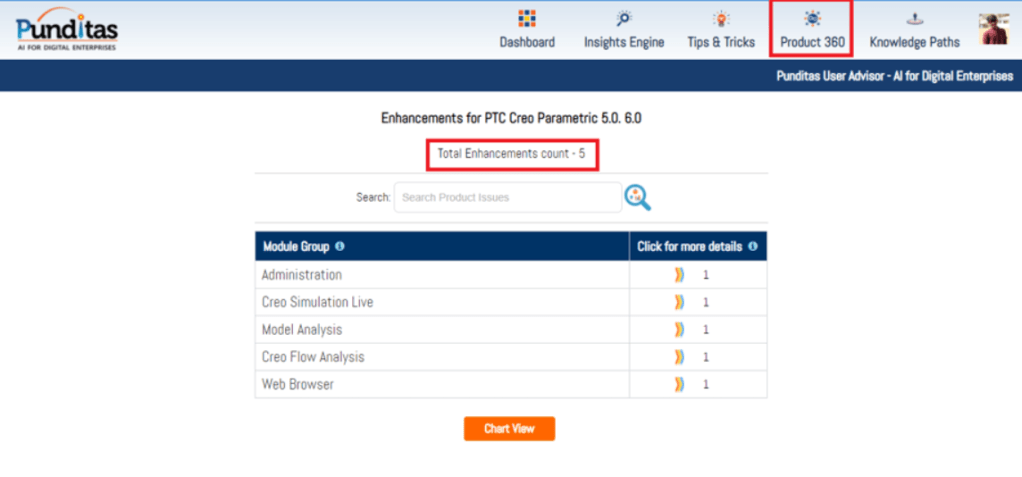This screenshot has width=1022, height=477.
Task: Click the Product 360 icon
Action: (812, 19)
